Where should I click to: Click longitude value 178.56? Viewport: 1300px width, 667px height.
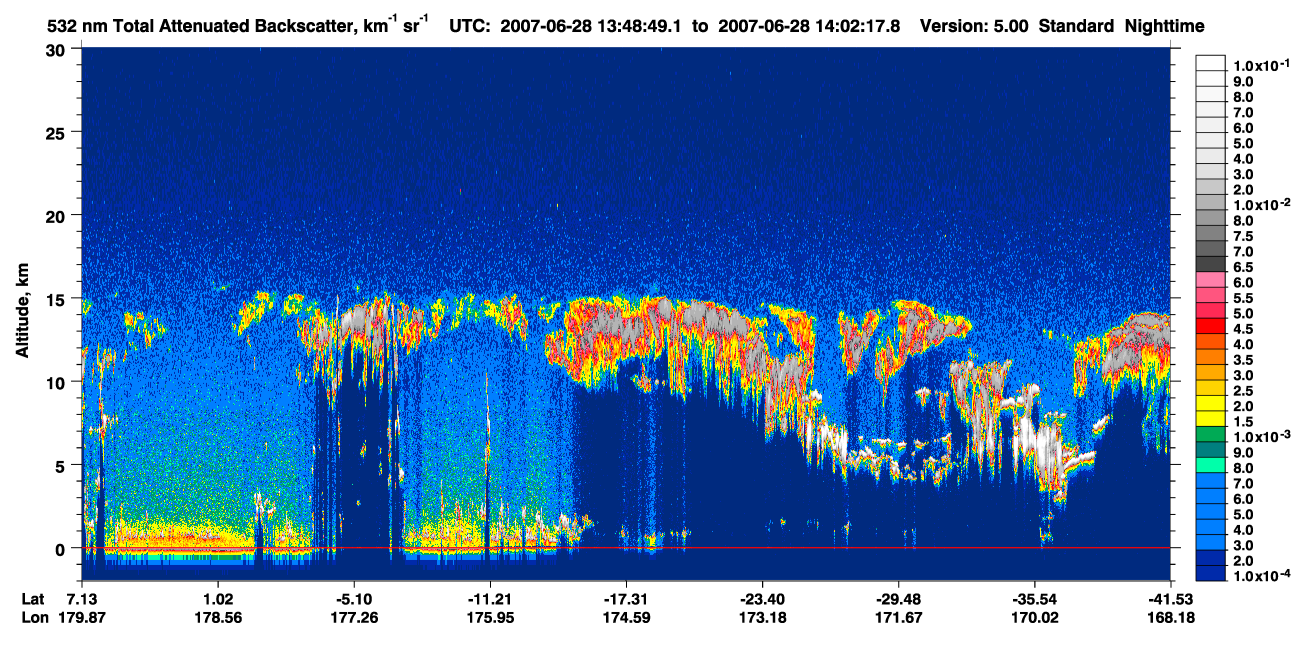pos(218,617)
